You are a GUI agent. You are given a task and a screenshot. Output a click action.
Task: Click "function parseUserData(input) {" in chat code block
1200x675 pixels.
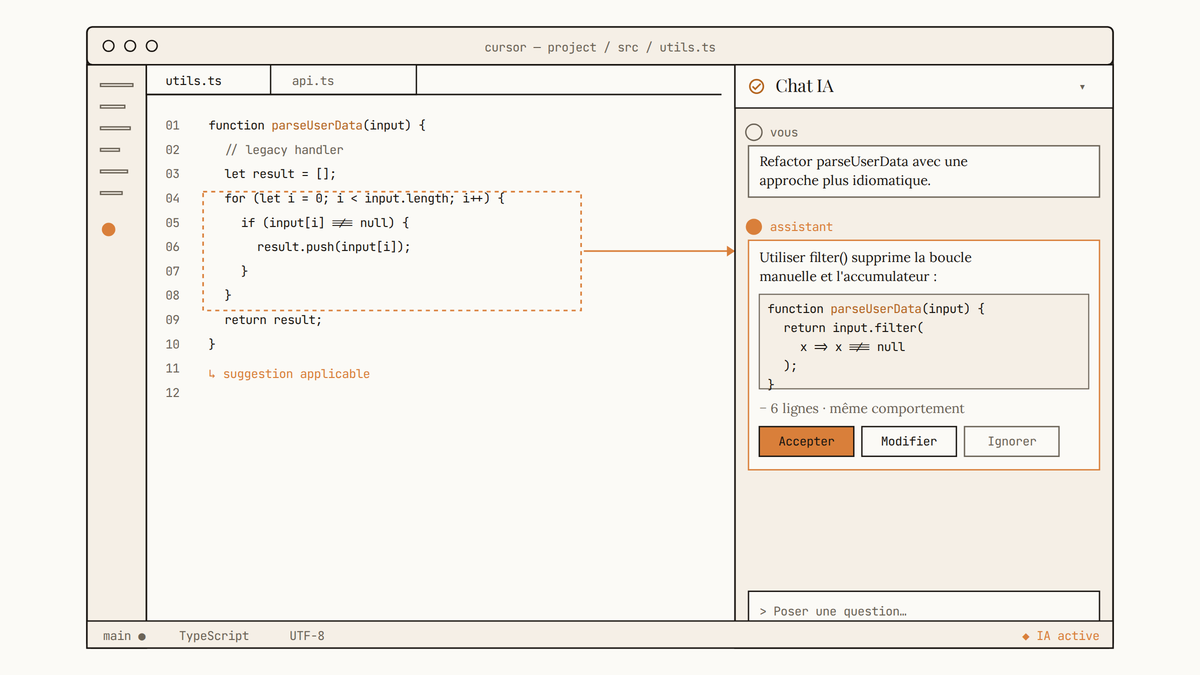876,309
